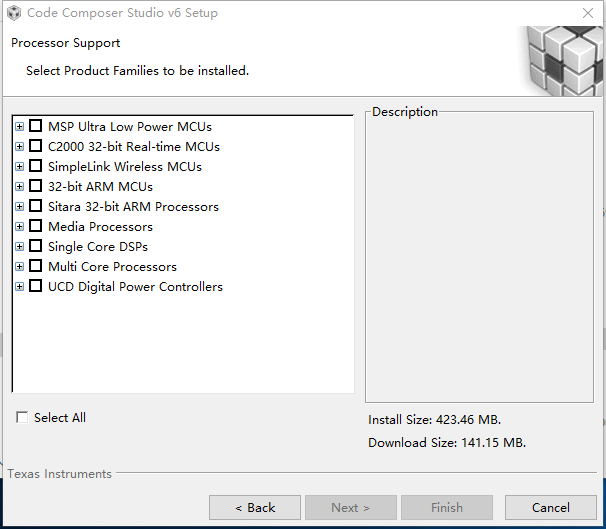Check the MSP Ultra Low Power MCUs box
Screen dimensions: 606x529
36,126
